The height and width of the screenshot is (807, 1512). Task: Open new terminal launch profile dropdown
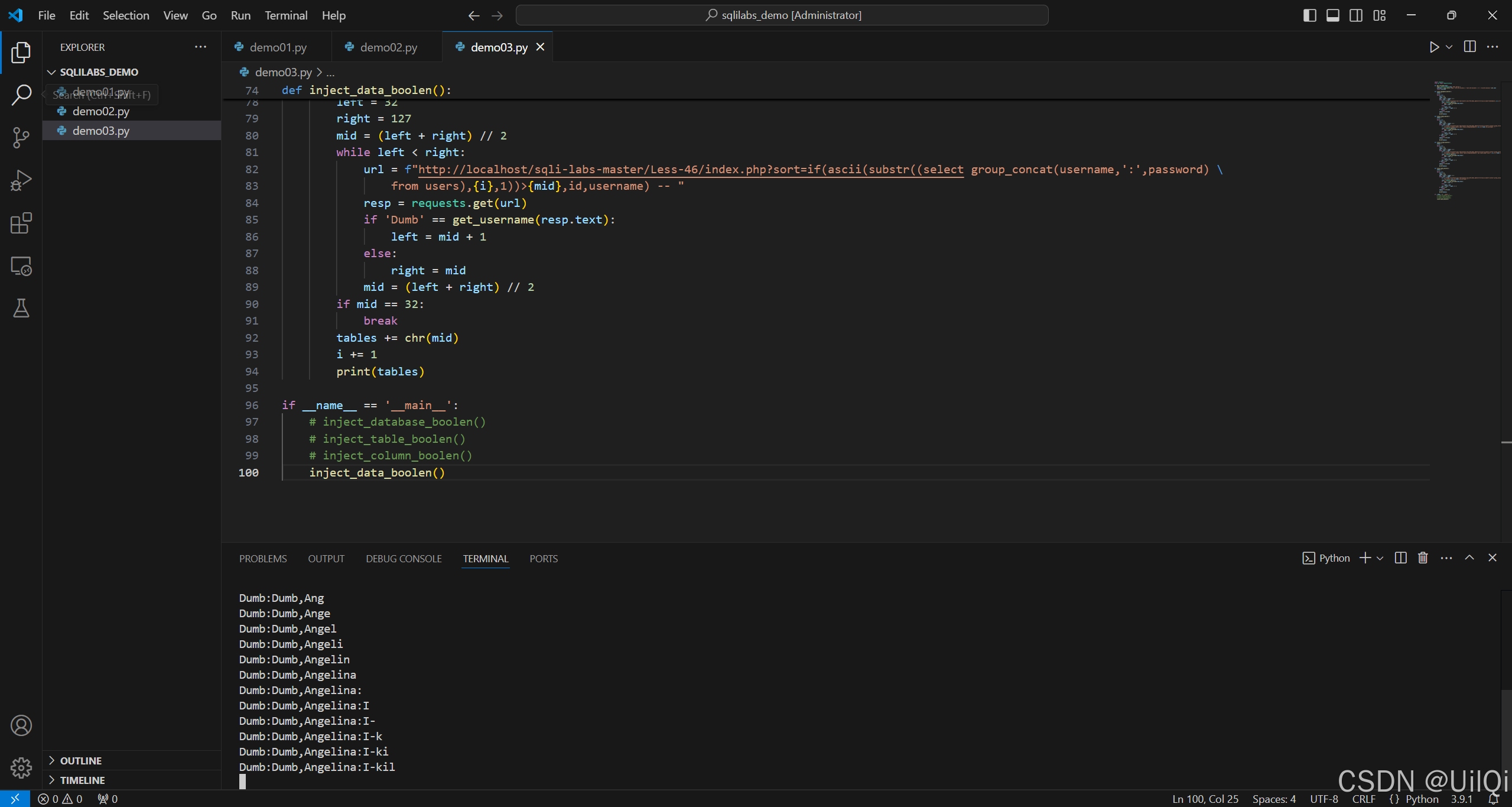[x=1380, y=558]
